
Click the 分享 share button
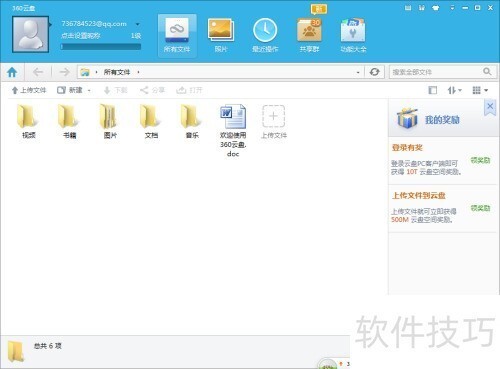pos(152,90)
